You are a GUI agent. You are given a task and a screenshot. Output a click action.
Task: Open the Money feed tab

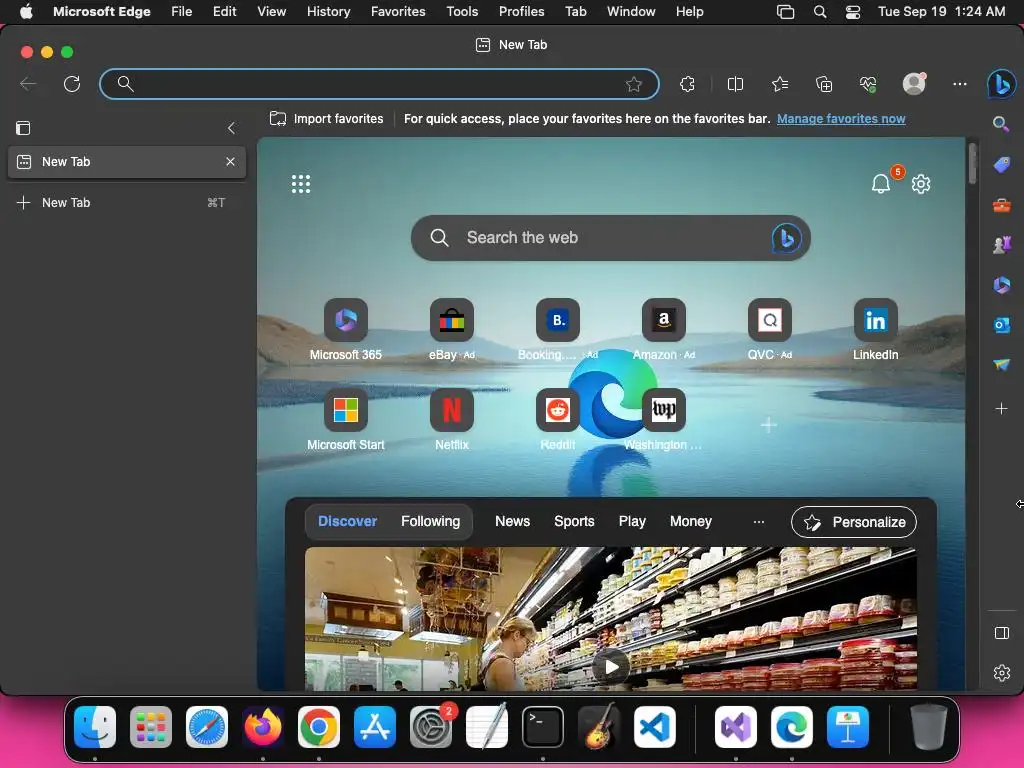[690, 521]
